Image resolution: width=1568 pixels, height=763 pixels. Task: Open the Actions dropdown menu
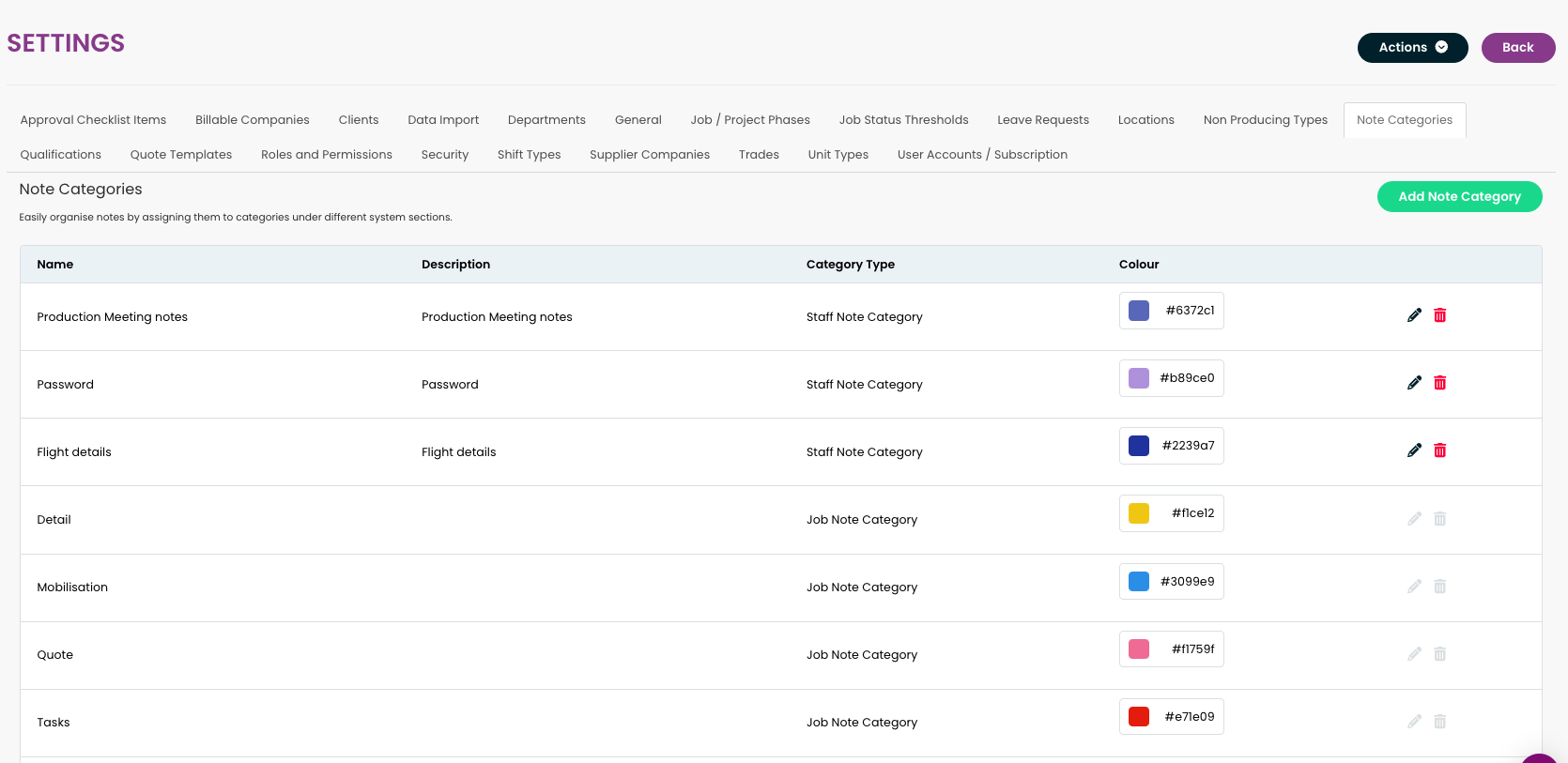pos(1412,48)
